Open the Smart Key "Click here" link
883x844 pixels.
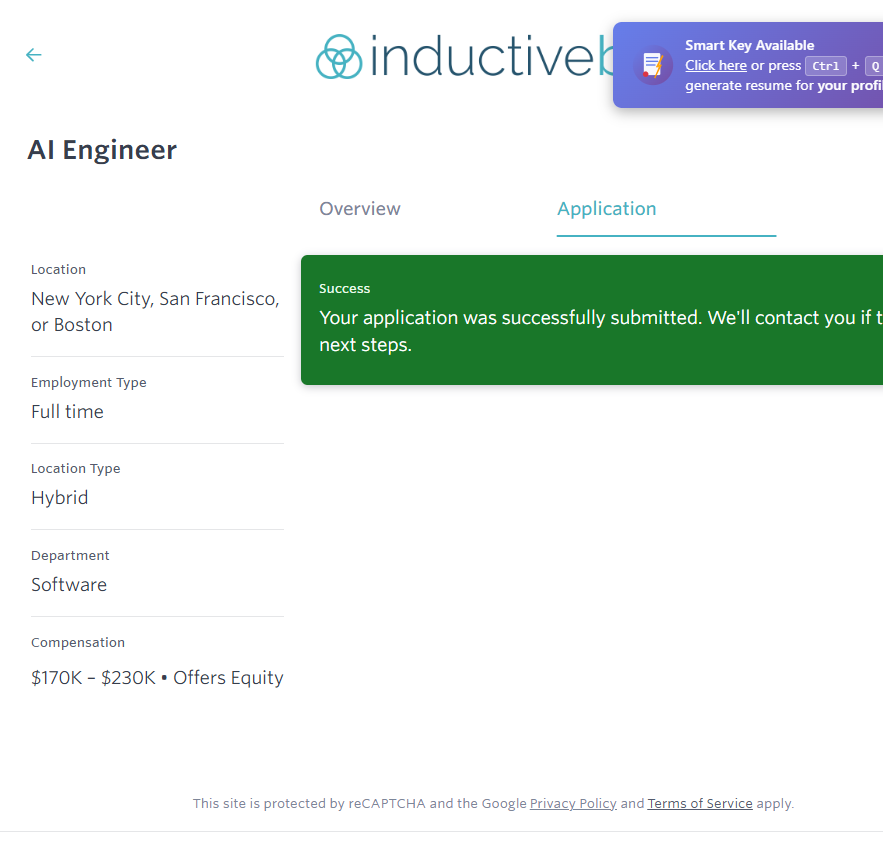click(x=715, y=66)
